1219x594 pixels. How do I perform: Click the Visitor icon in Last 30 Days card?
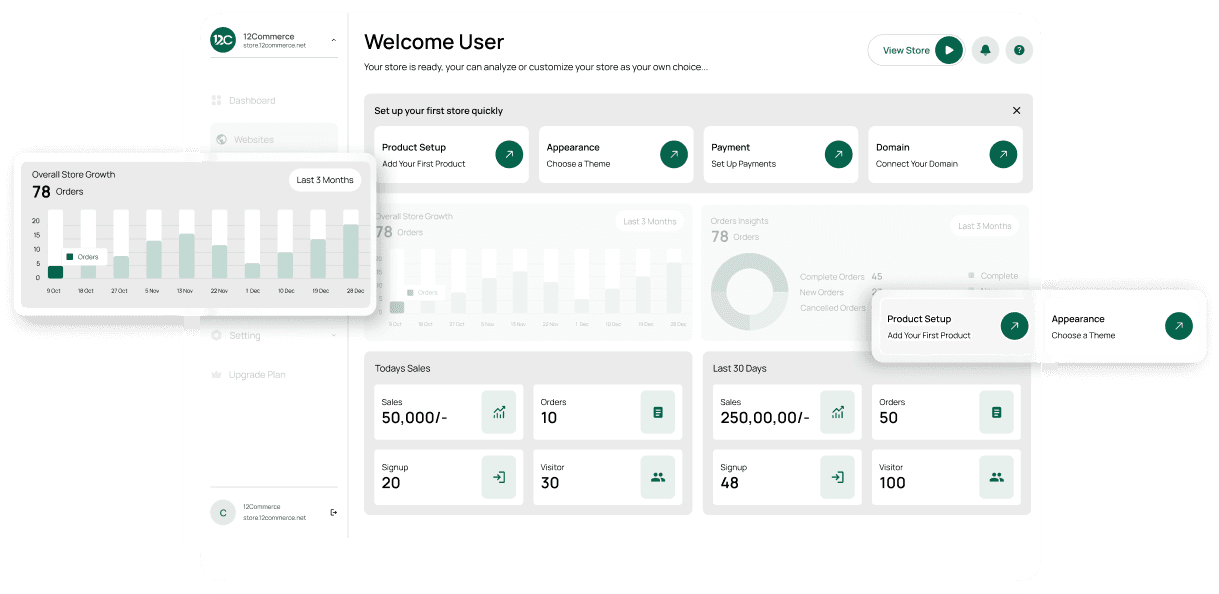[996, 477]
